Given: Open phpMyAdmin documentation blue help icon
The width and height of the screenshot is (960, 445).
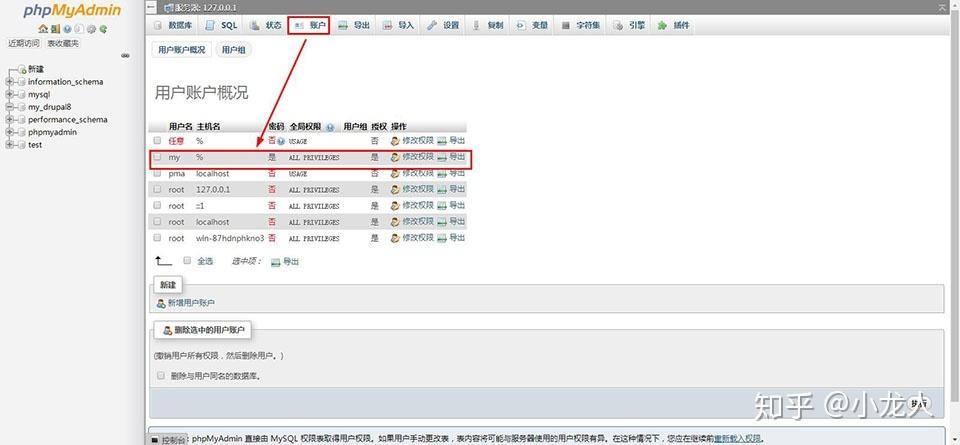Looking at the screenshot, I should coord(67,29).
